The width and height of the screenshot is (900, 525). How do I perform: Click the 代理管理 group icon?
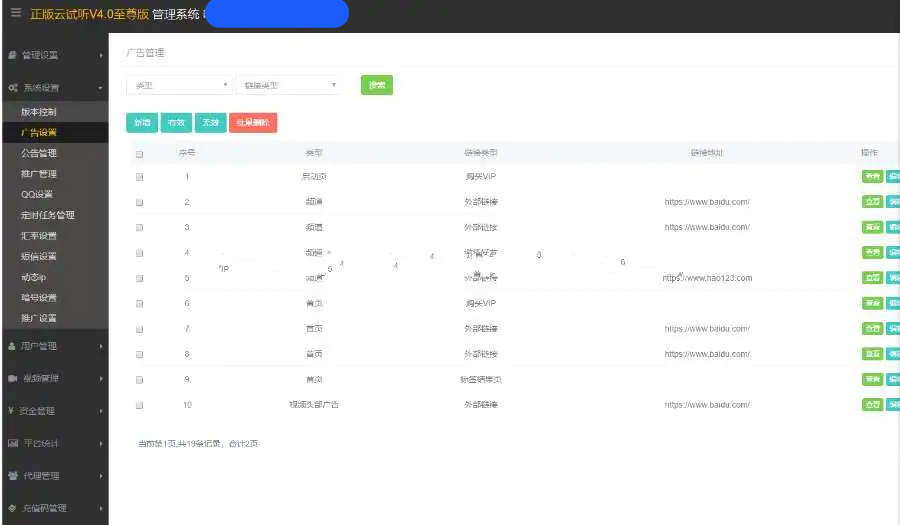click(12, 476)
